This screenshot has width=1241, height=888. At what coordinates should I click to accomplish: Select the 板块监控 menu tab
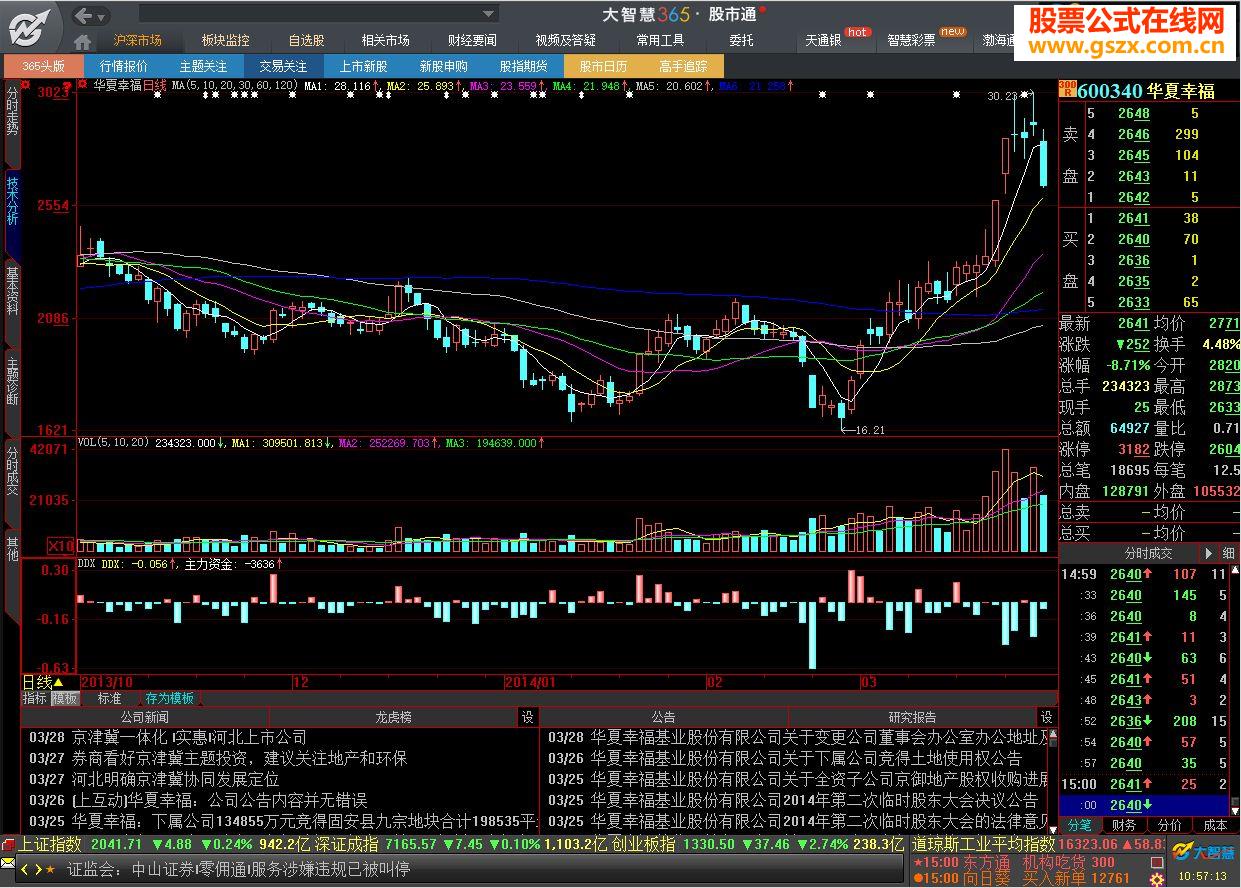tap(225, 41)
